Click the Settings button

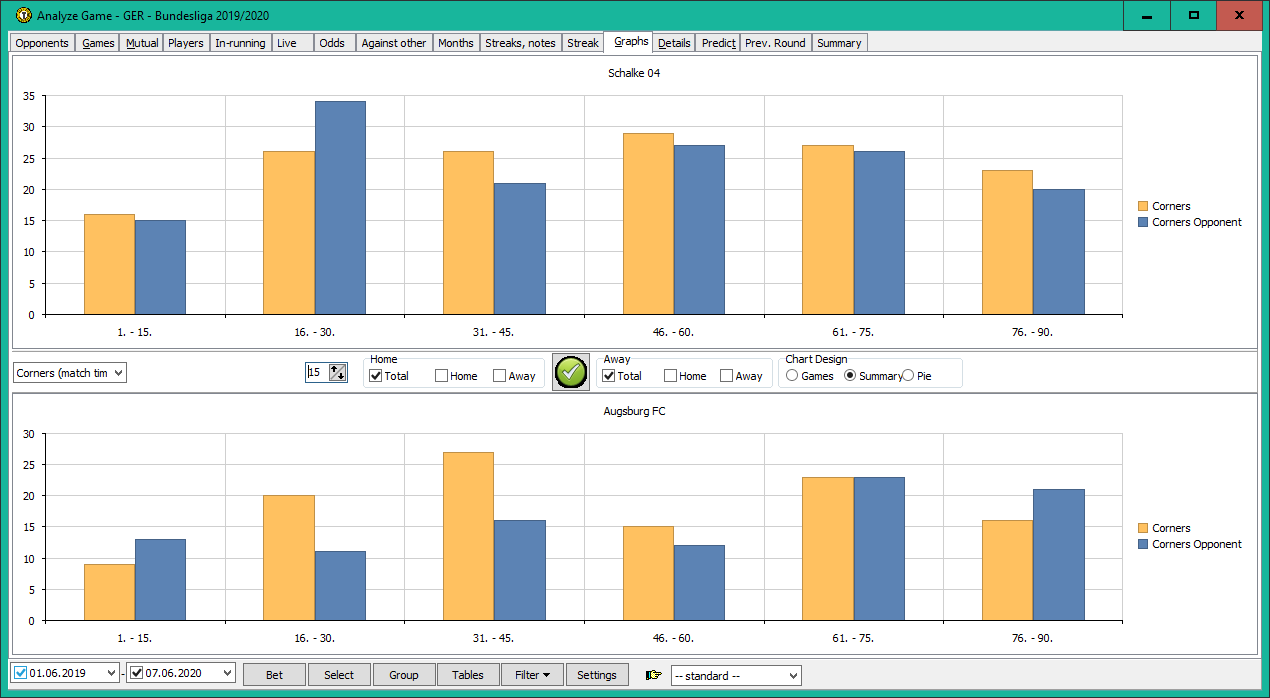click(597, 675)
